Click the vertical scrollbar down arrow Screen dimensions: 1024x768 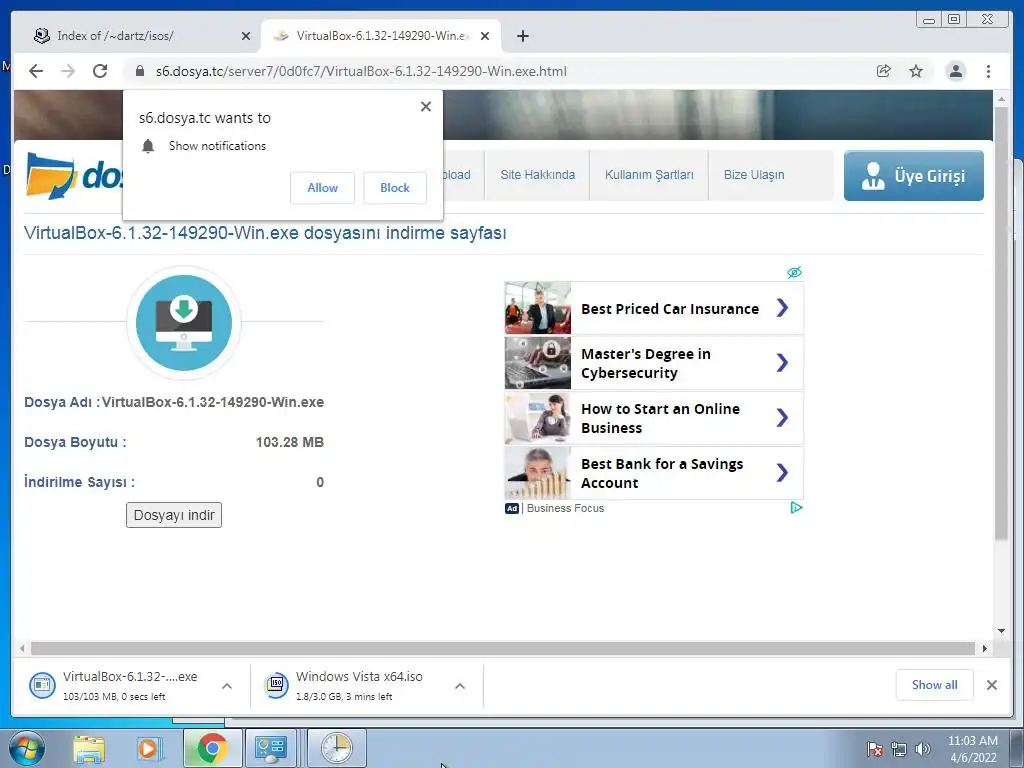click(1001, 631)
